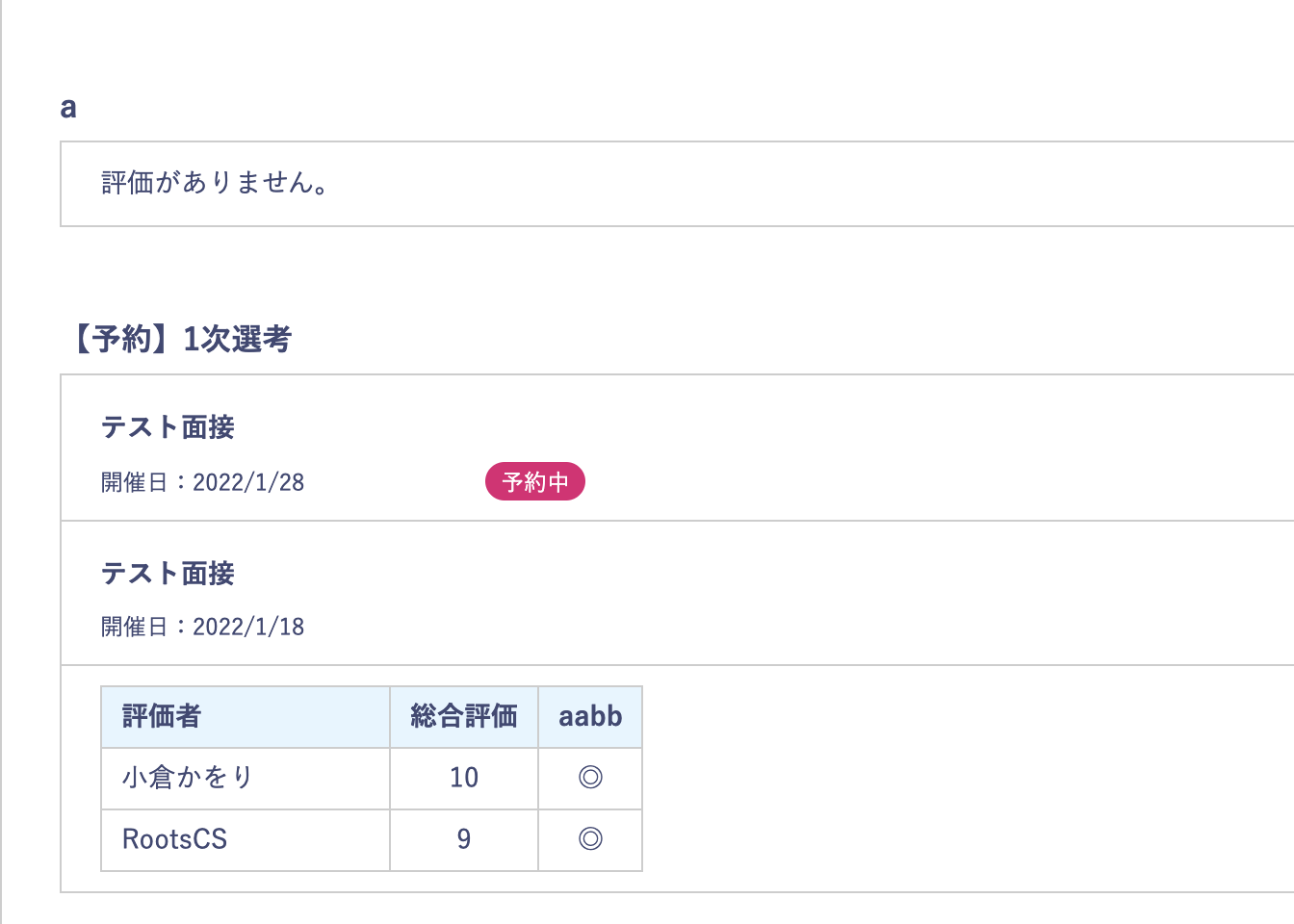Select the 評価者 column header
The height and width of the screenshot is (924, 1294).
162,716
